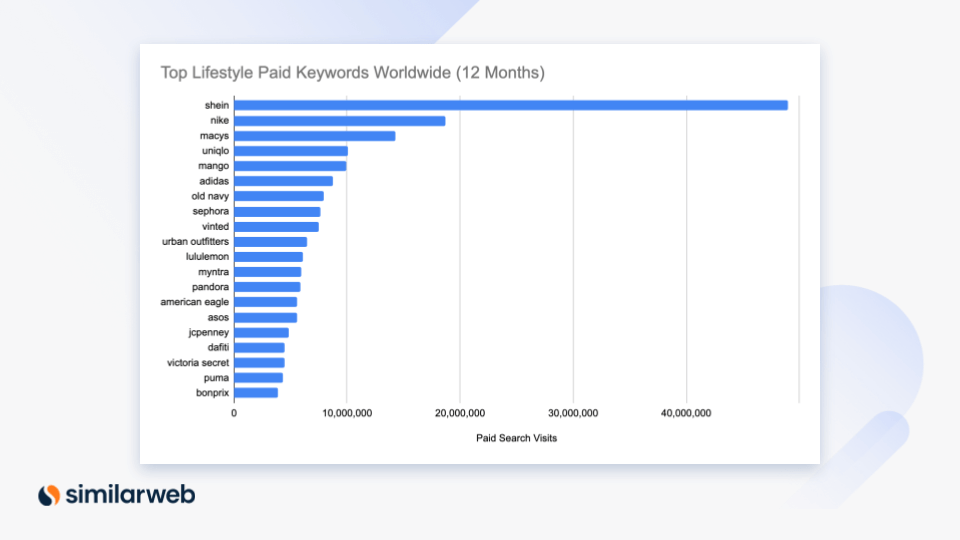Image resolution: width=960 pixels, height=540 pixels.
Task: Click the pandora bar
Action: tap(268, 287)
